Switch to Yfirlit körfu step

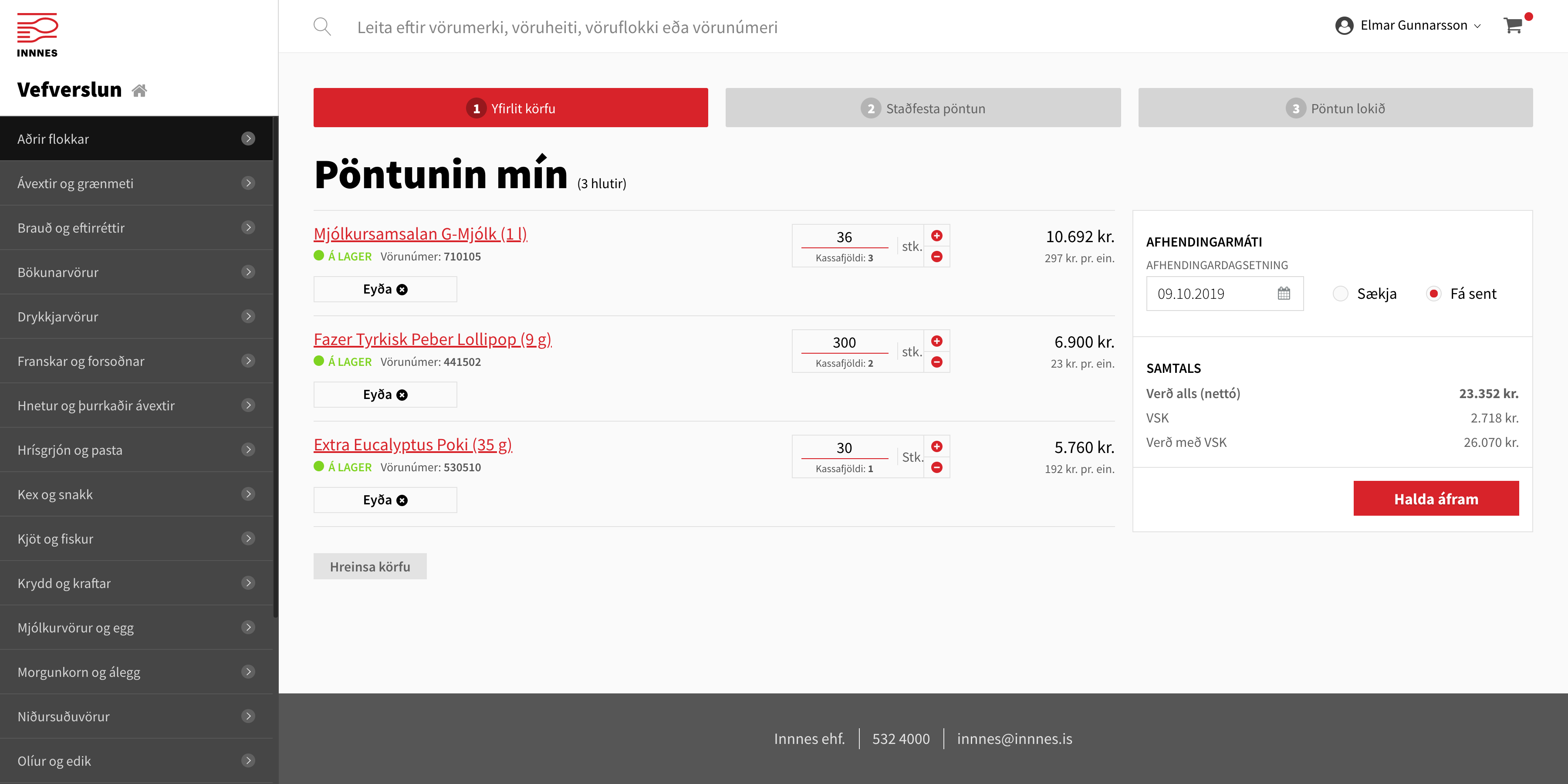point(511,108)
